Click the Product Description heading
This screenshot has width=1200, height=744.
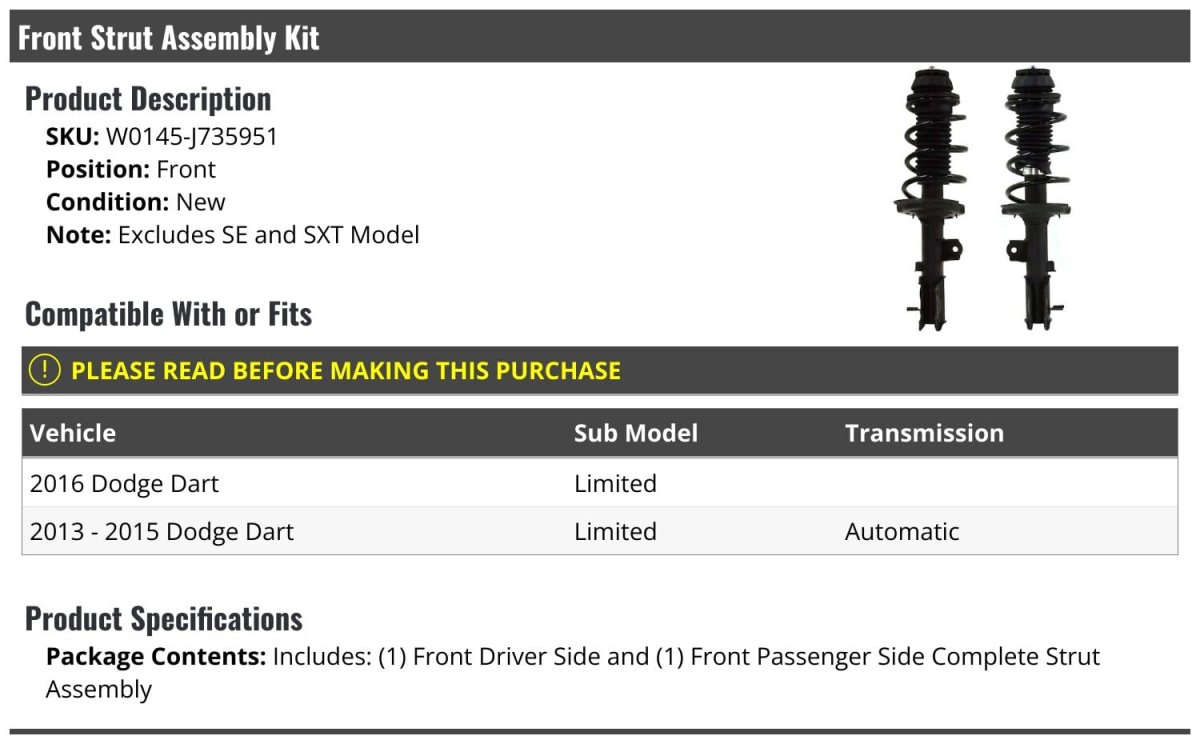148,99
